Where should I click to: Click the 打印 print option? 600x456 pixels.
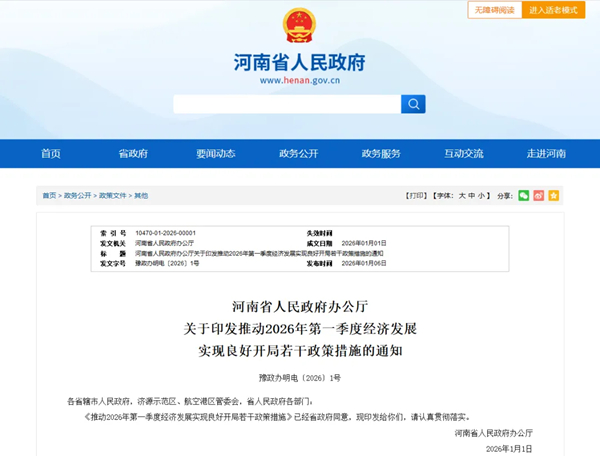pos(416,196)
